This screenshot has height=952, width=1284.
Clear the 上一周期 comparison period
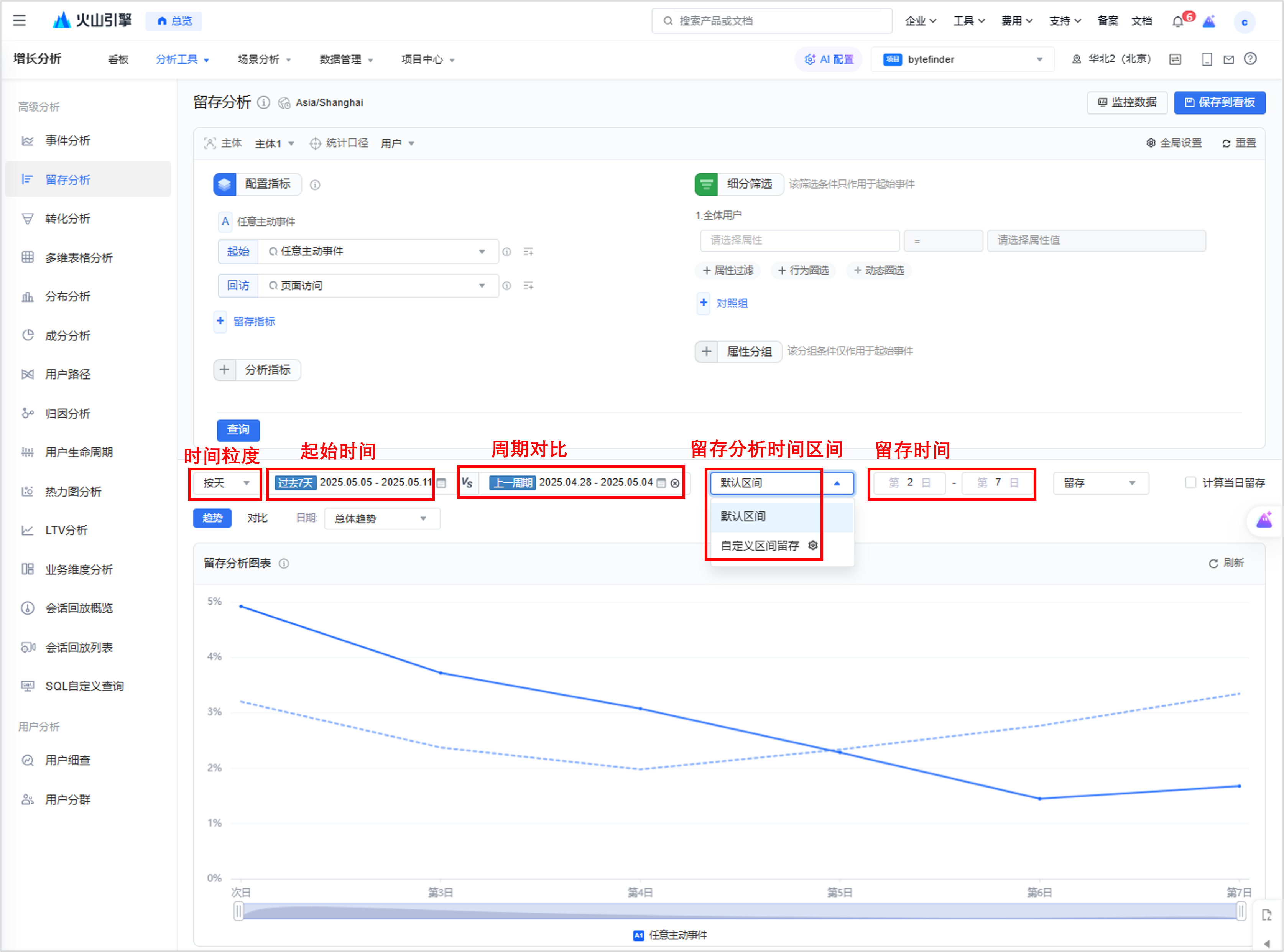(675, 483)
